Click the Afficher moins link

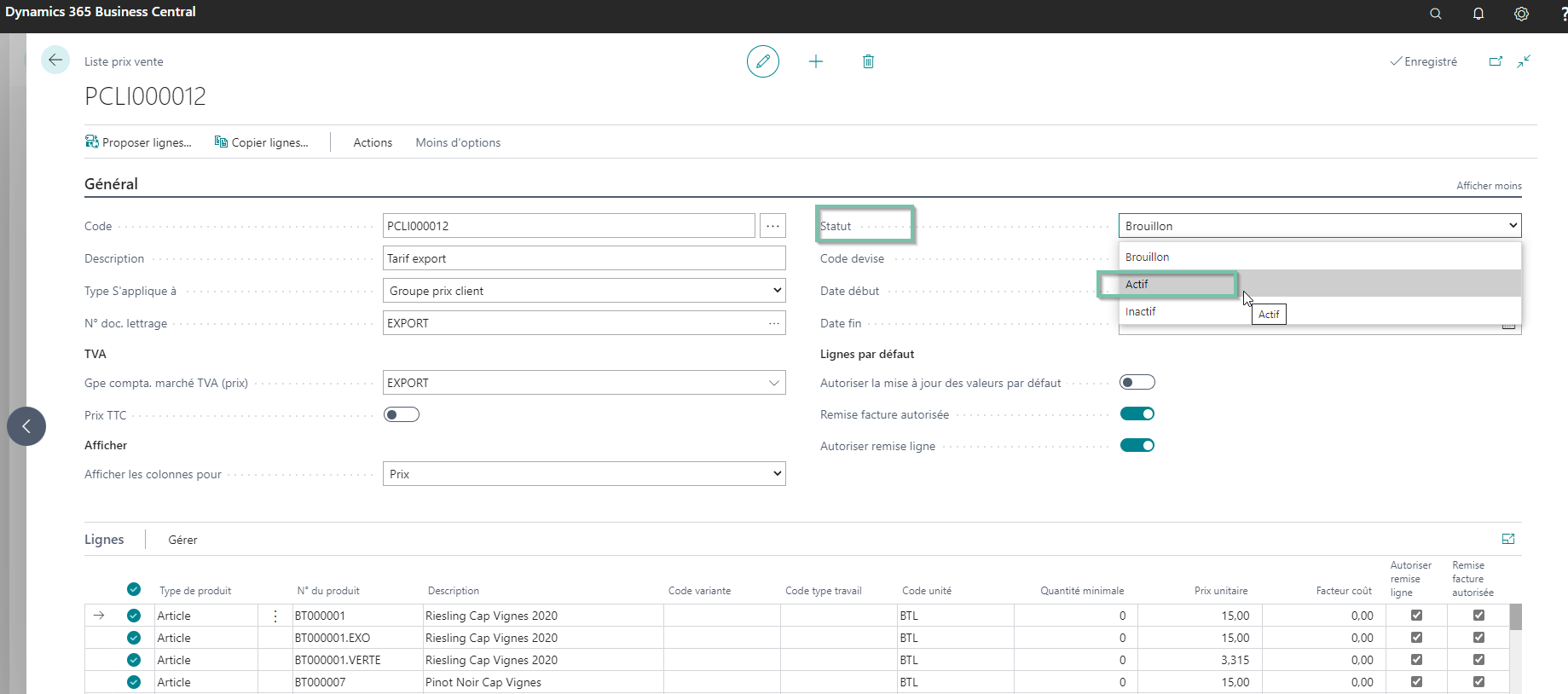pyautogui.click(x=1489, y=186)
